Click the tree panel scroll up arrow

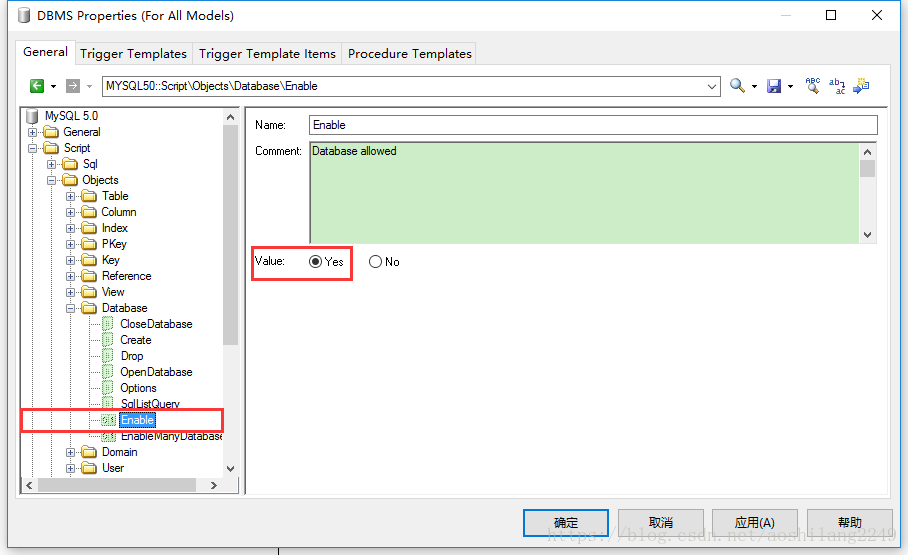[x=230, y=117]
